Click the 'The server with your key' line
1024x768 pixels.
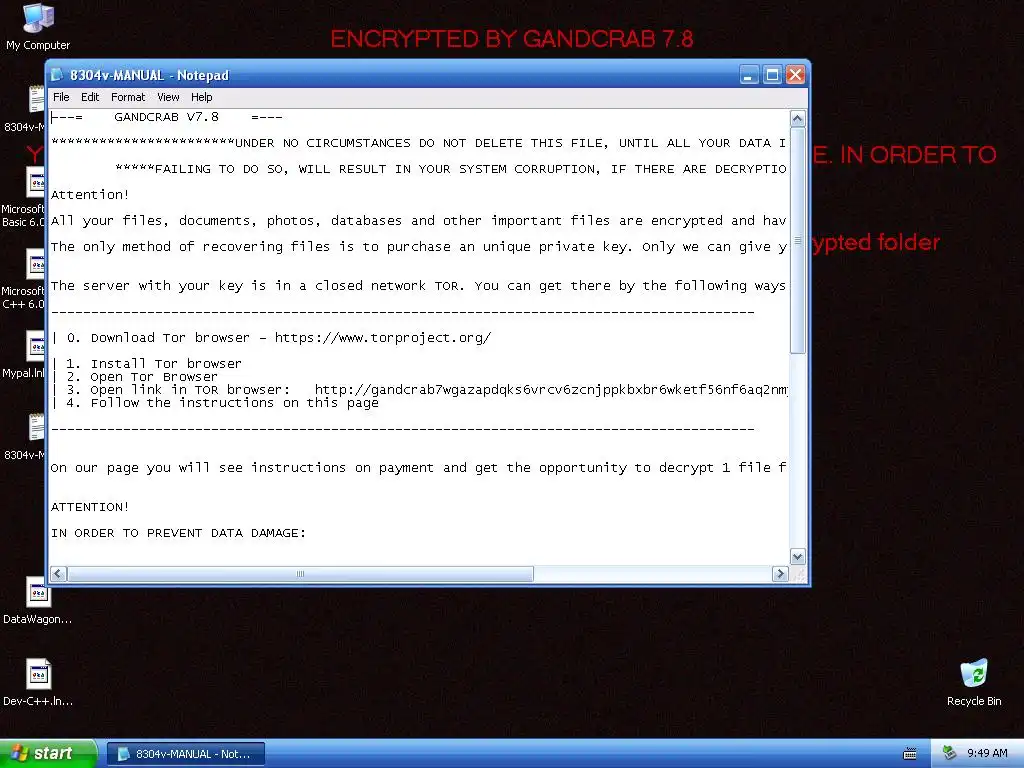pyautogui.click(x=418, y=286)
